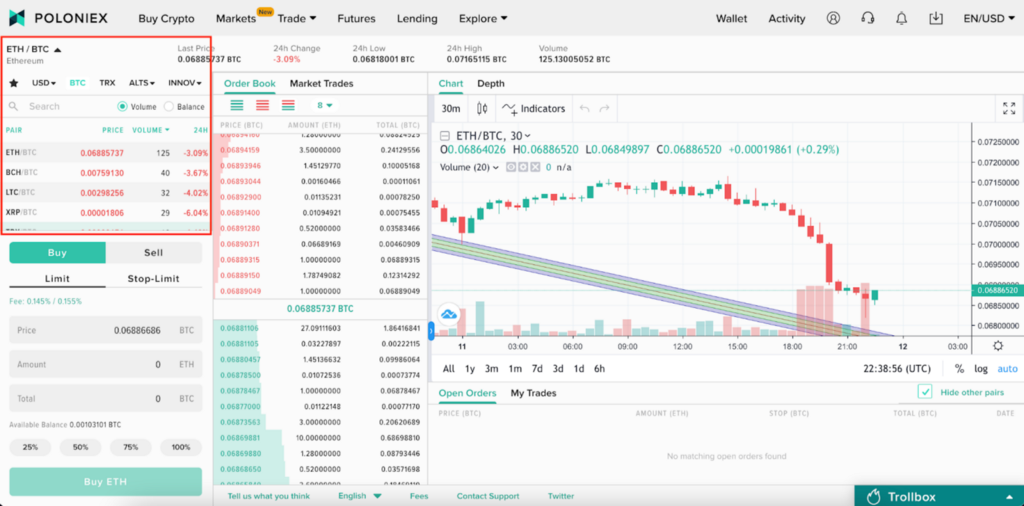This screenshot has height=506, width=1024.
Task: Redo the chart action
Action: point(605,108)
